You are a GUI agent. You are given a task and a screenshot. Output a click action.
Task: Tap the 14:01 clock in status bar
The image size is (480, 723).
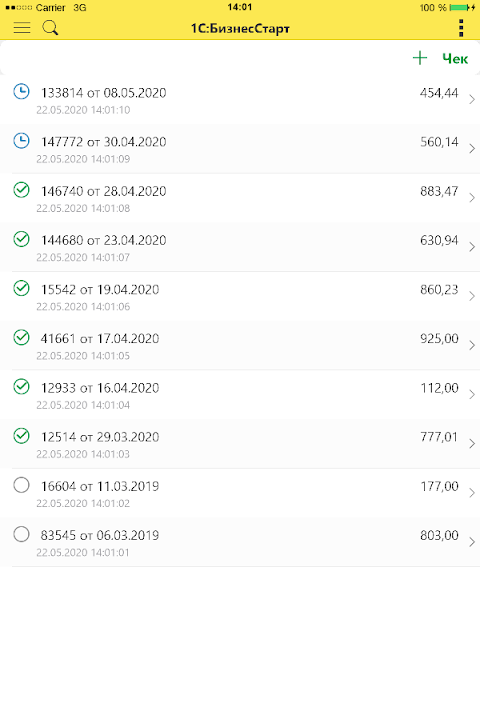point(240,7)
